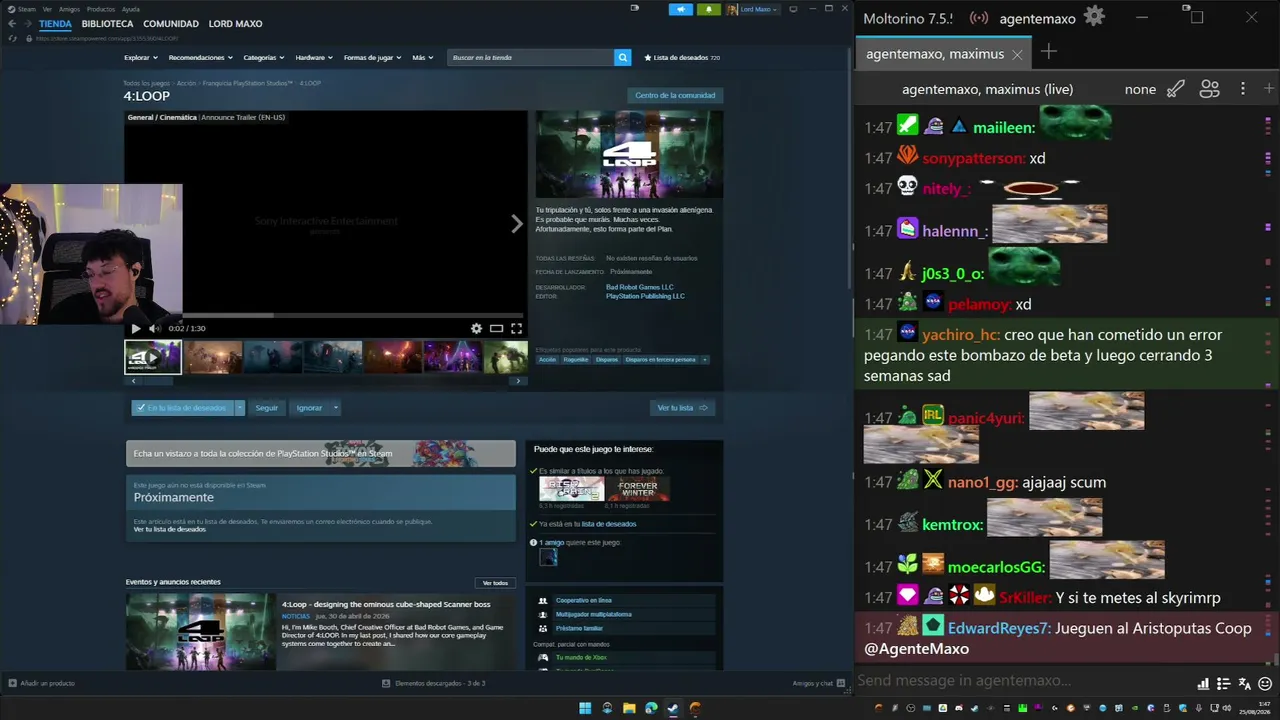This screenshot has height=720, width=1280.
Task: Reload the Steam store page
Action: 12,39
